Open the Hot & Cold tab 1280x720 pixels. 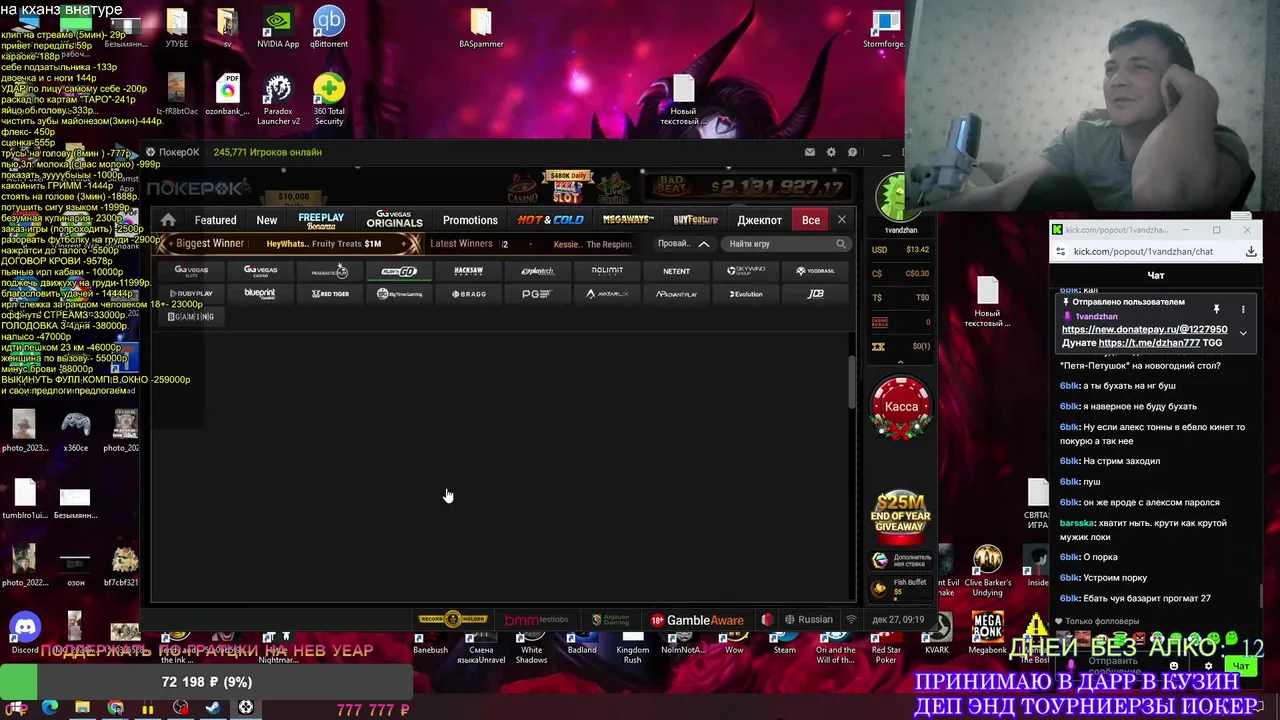click(550, 220)
